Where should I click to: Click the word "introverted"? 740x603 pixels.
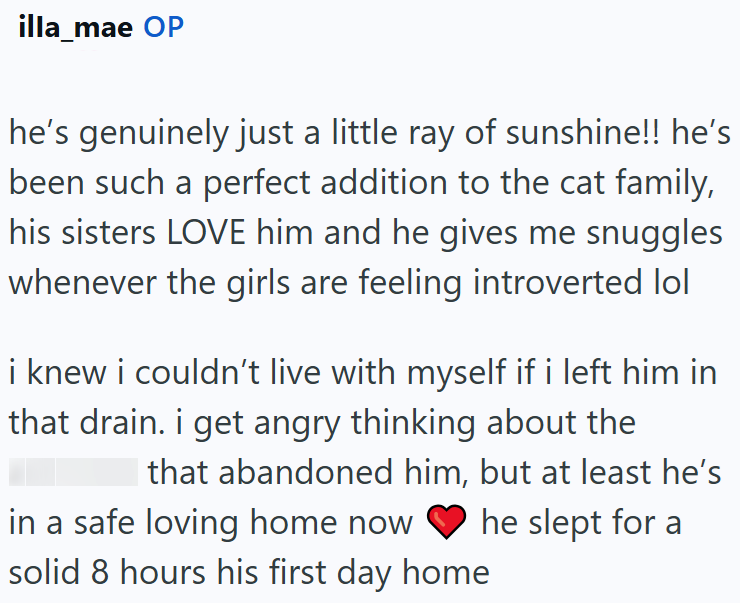tap(558, 283)
